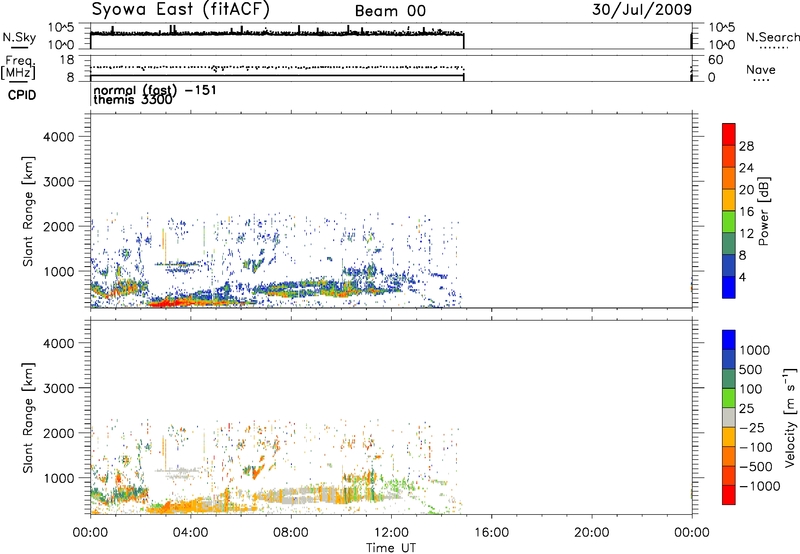
Task: Click the '16:00' time axis label
Action: click(x=491, y=533)
